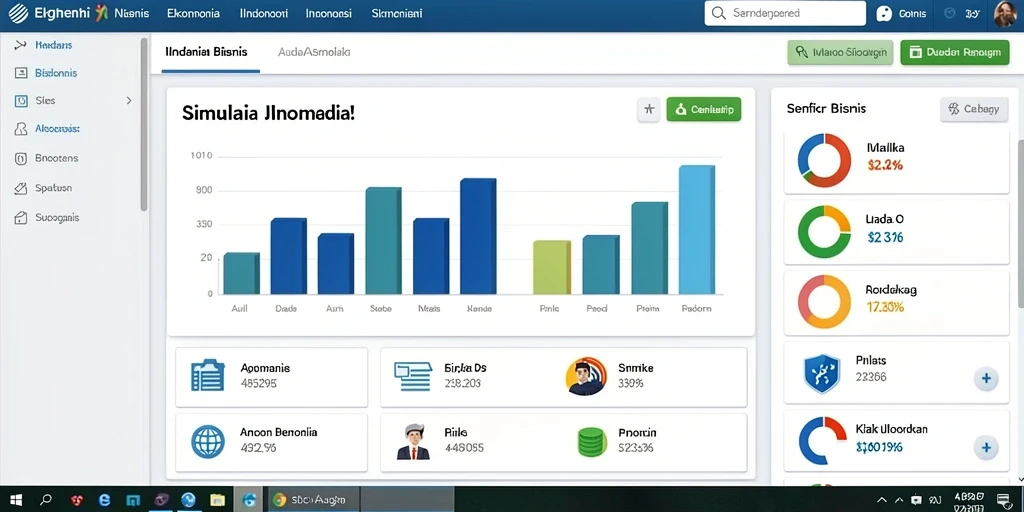Click the green Duoder Renoigm button
The height and width of the screenshot is (512, 1024).
955,52
